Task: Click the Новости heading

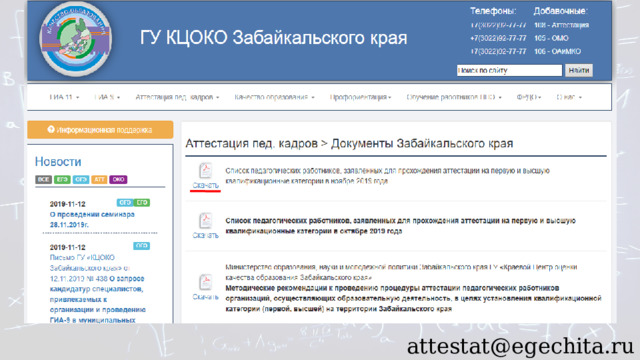Action: (x=58, y=162)
